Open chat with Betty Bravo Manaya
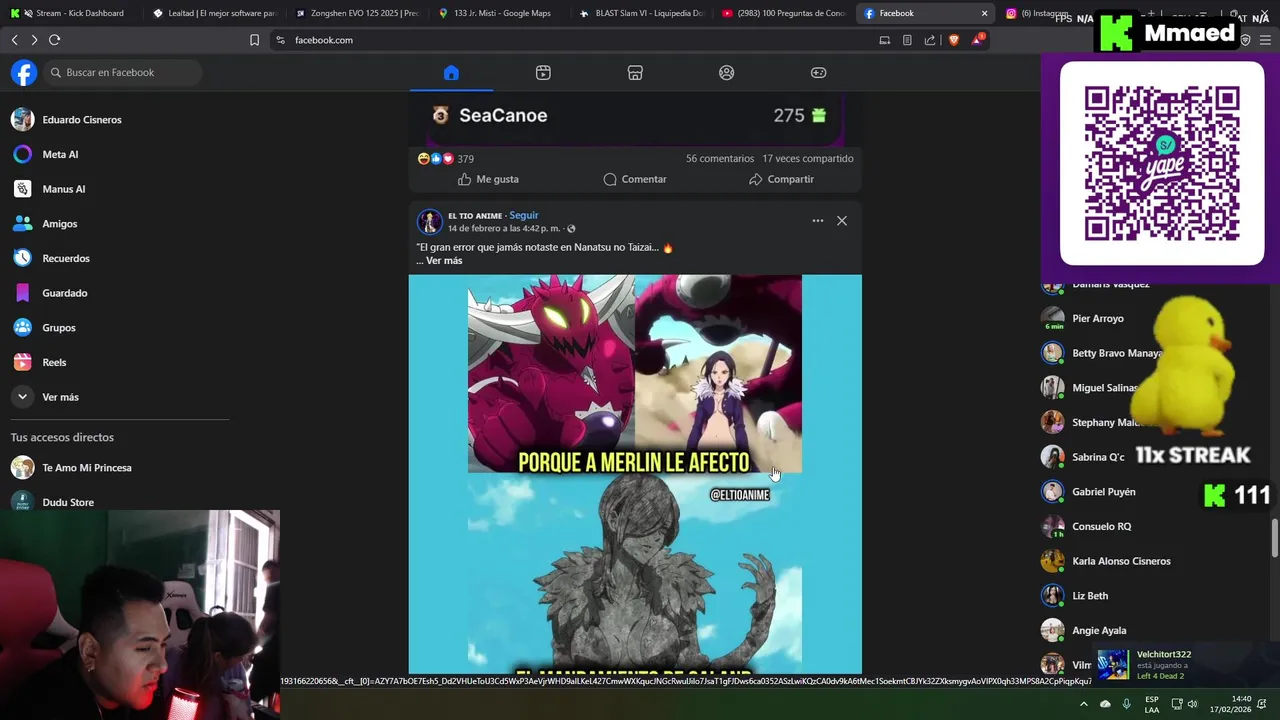 [x=1115, y=353]
